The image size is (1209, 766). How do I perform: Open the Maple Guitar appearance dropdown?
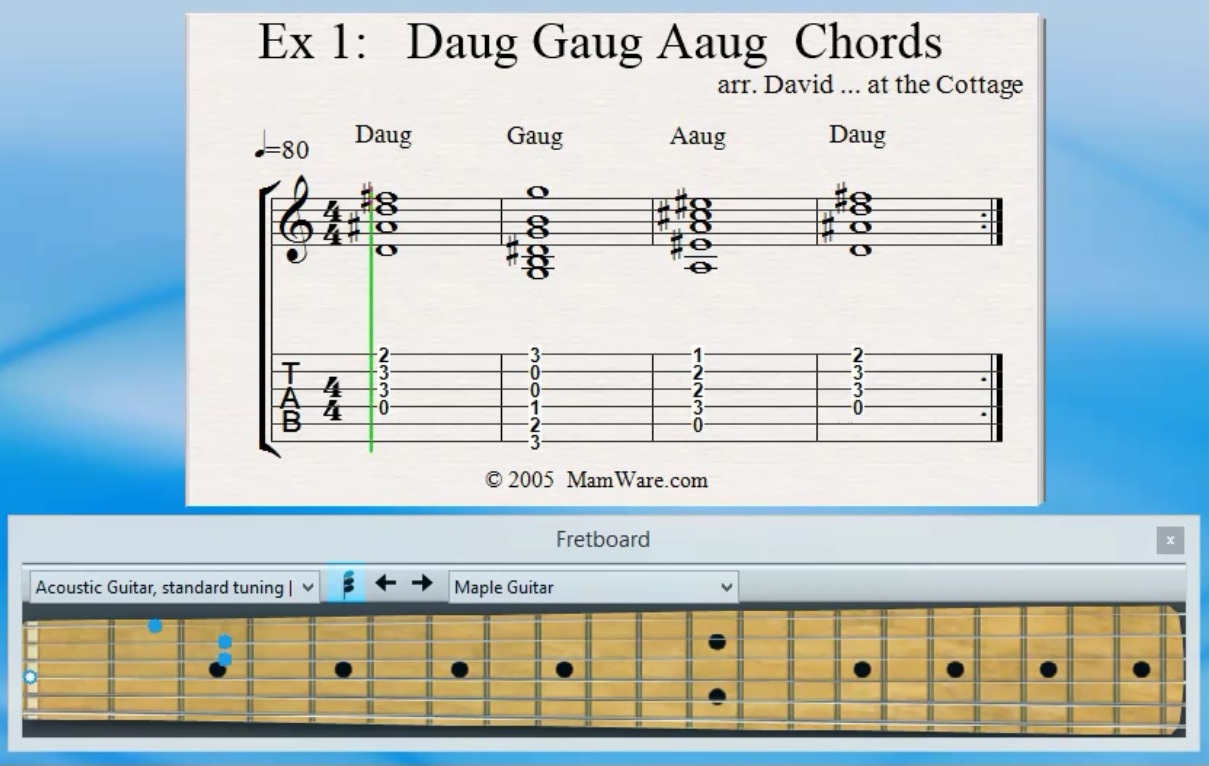coord(592,587)
